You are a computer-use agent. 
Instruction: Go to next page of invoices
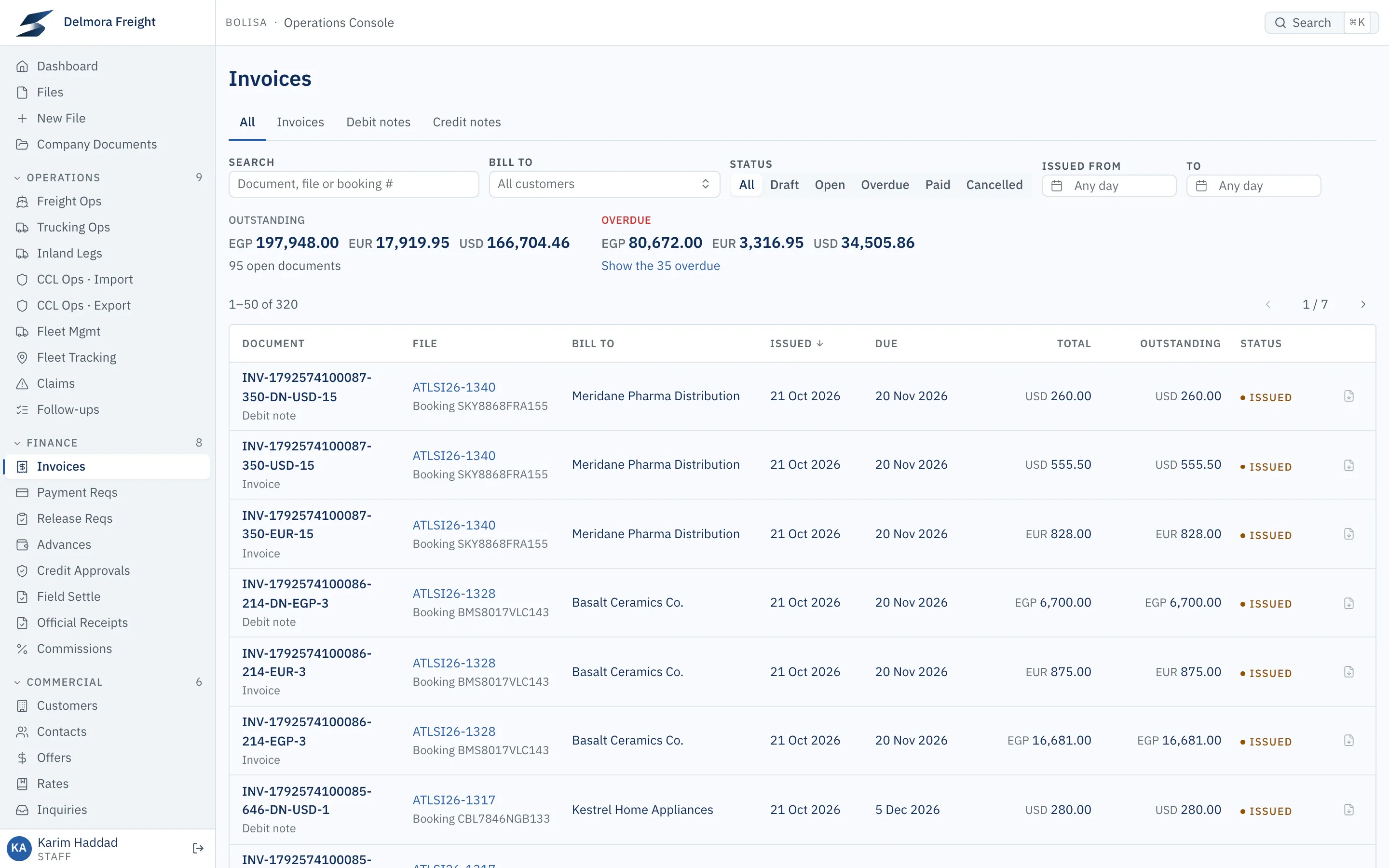point(1363,304)
